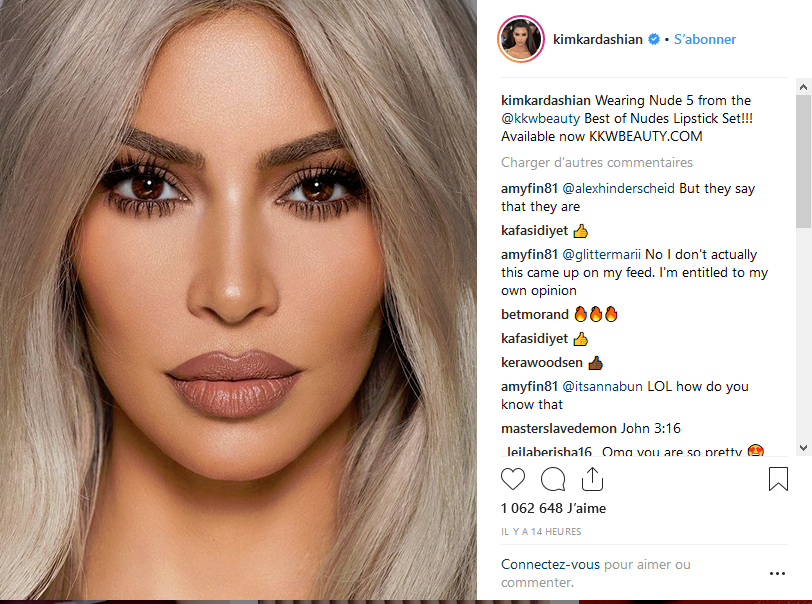
Task: Open @kkwbeauty mention in caption
Action: click(540, 119)
